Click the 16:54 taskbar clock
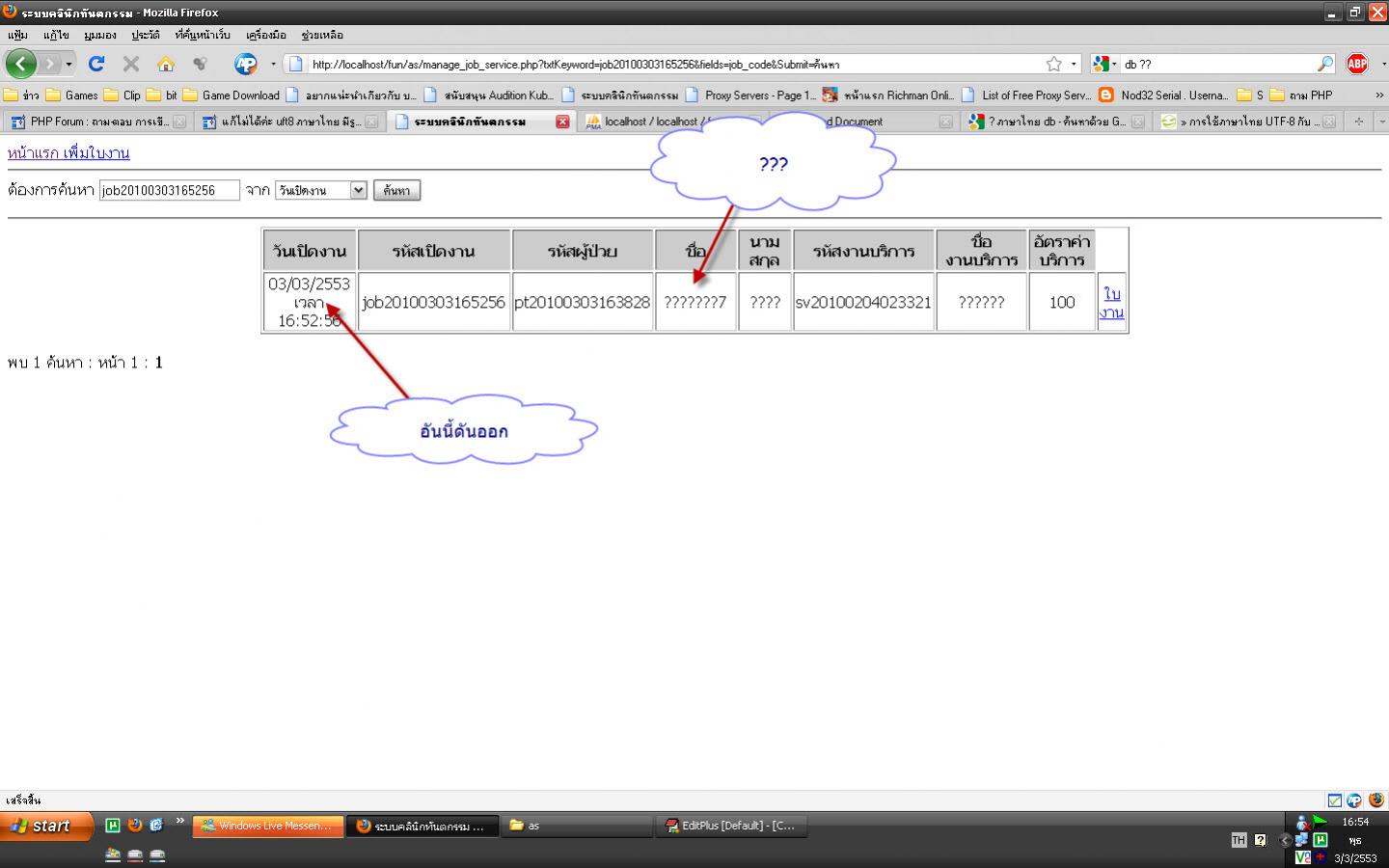 point(1355,822)
